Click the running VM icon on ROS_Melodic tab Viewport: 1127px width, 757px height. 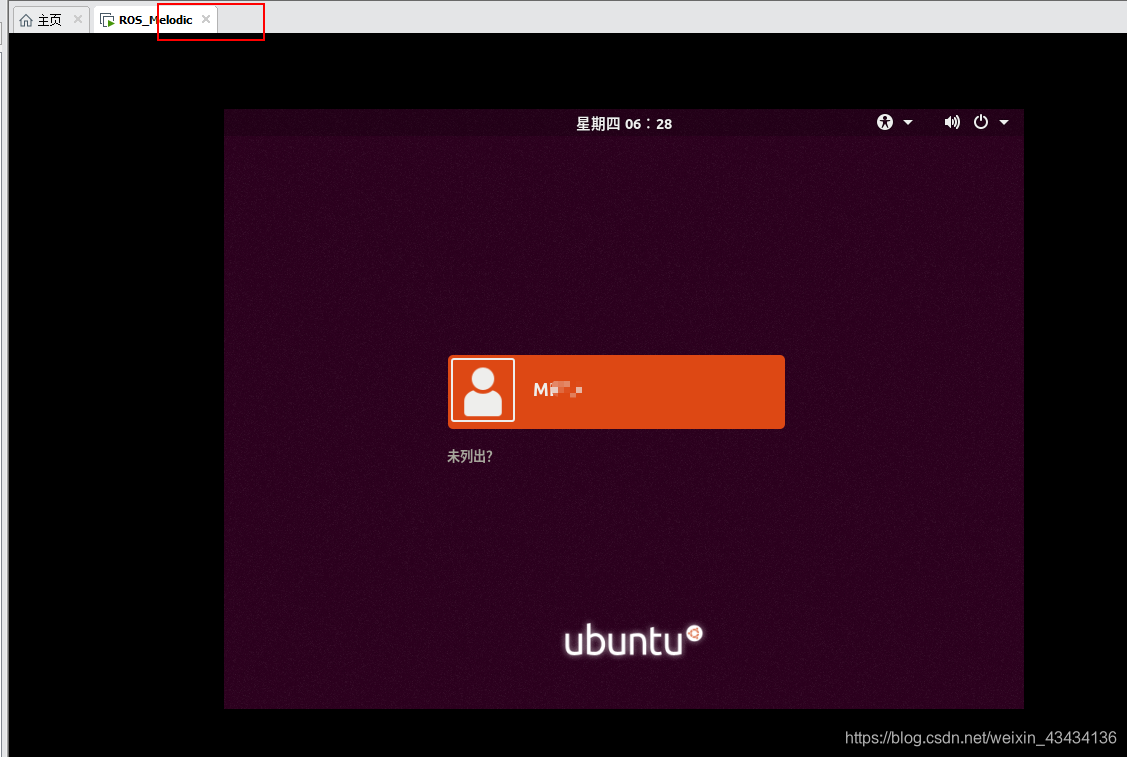tap(107, 20)
